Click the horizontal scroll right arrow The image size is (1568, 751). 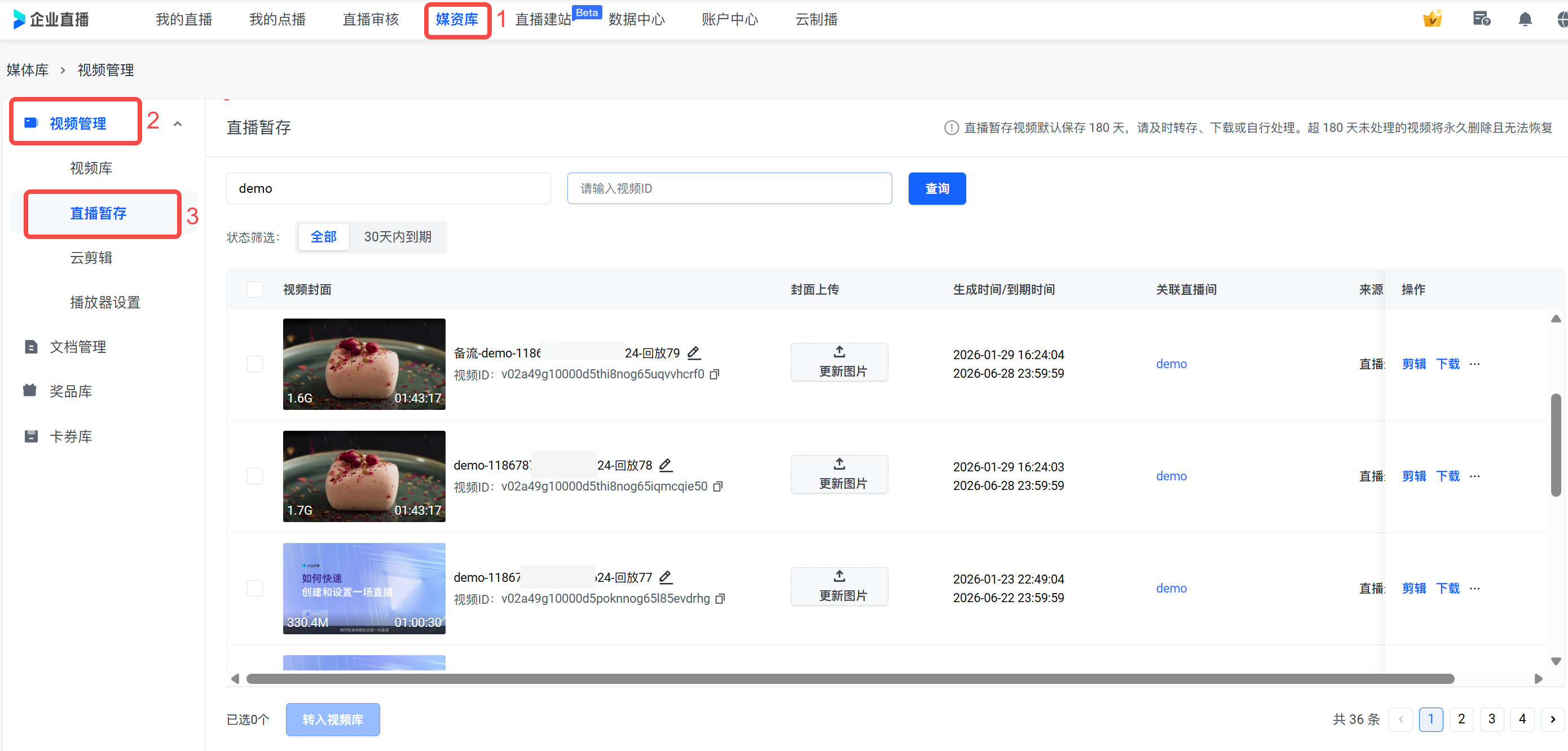click(1538, 679)
